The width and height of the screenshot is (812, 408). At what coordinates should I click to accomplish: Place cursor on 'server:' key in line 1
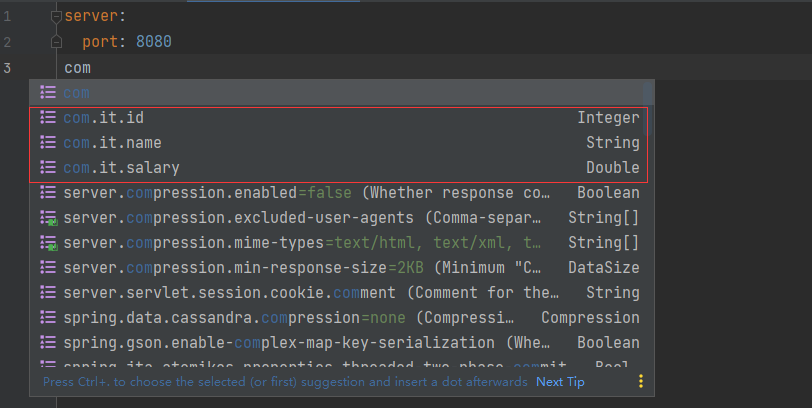pos(95,17)
